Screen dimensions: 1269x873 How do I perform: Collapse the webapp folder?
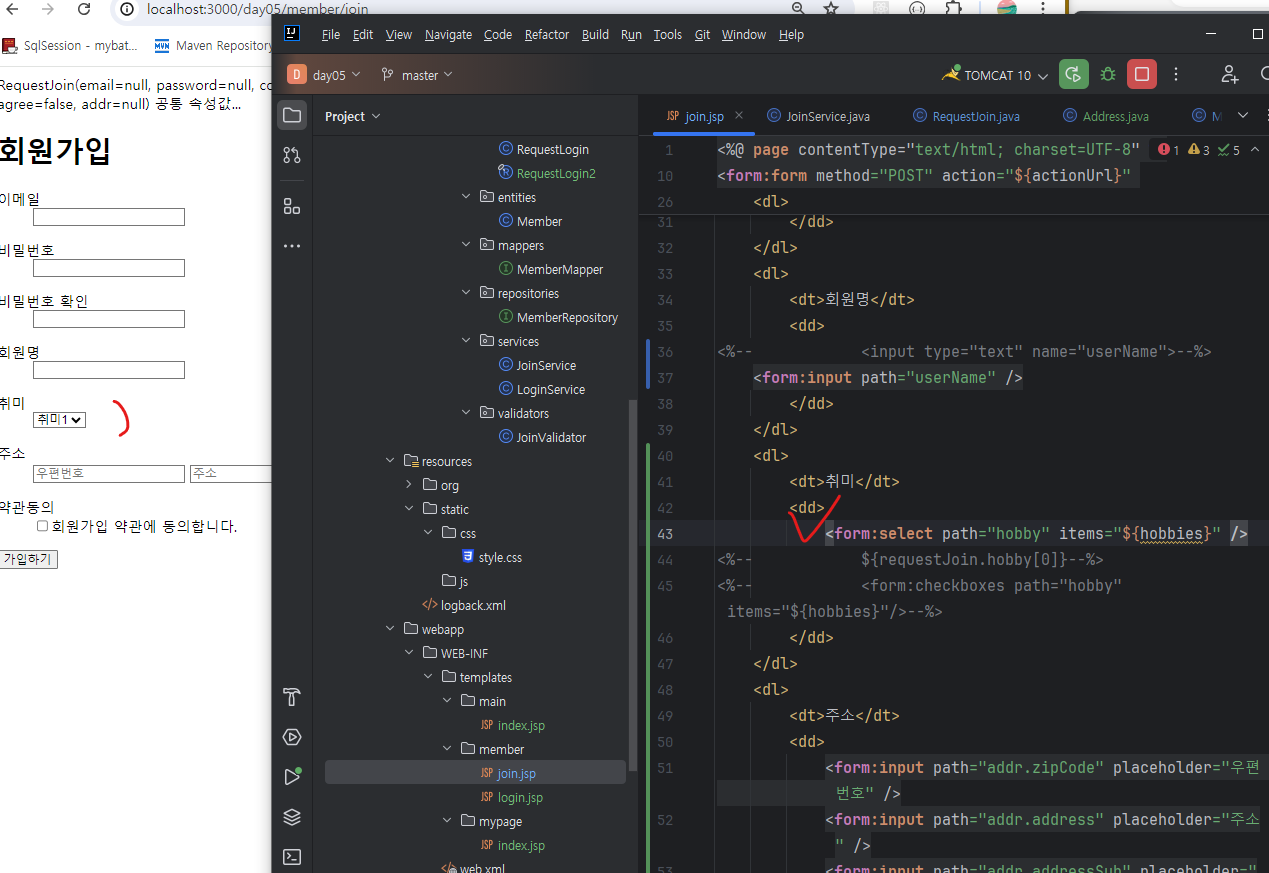pyautogui.click(x=391, y=629)
